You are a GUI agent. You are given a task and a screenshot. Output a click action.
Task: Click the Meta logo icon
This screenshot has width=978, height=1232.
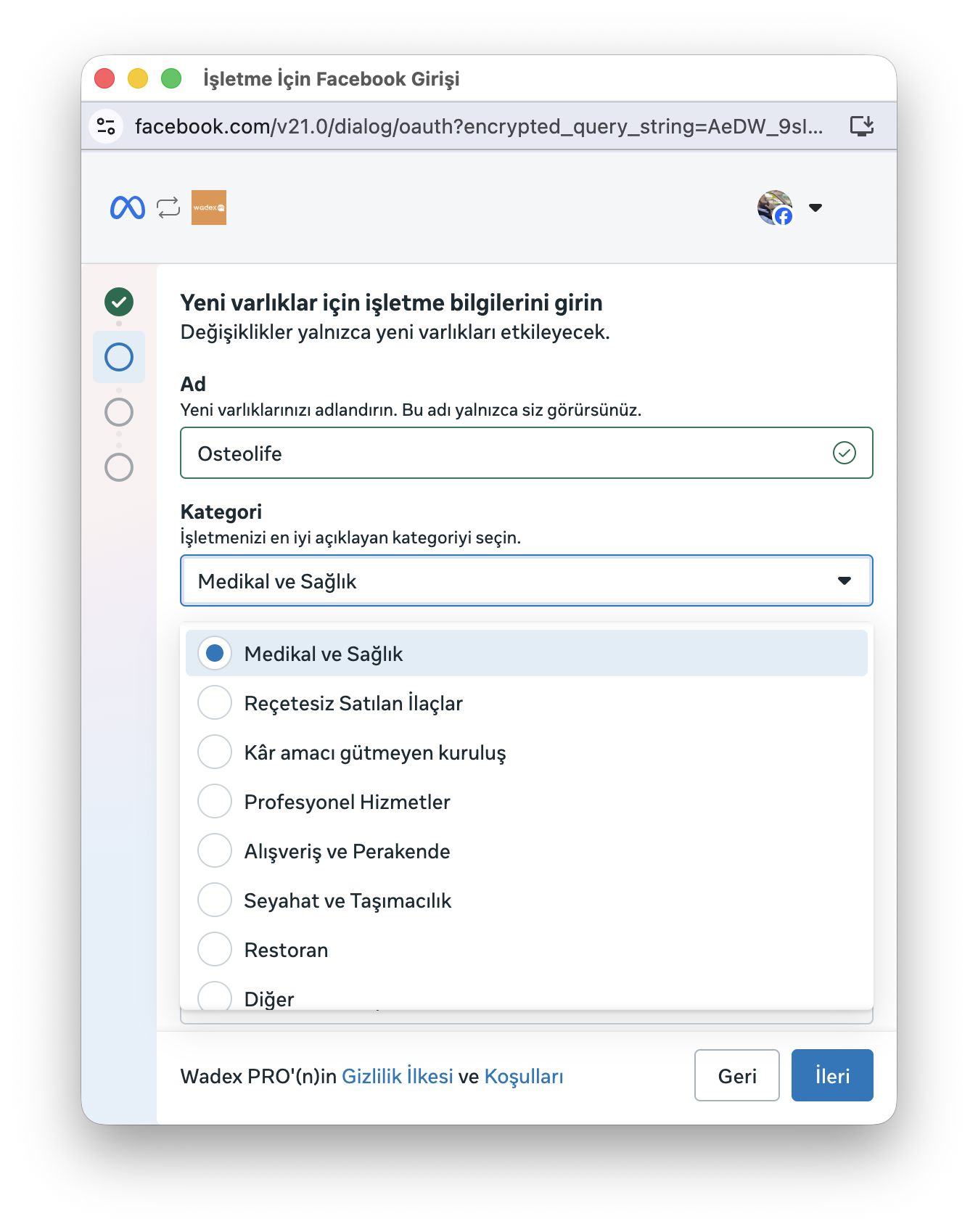[x=128, y=208]
